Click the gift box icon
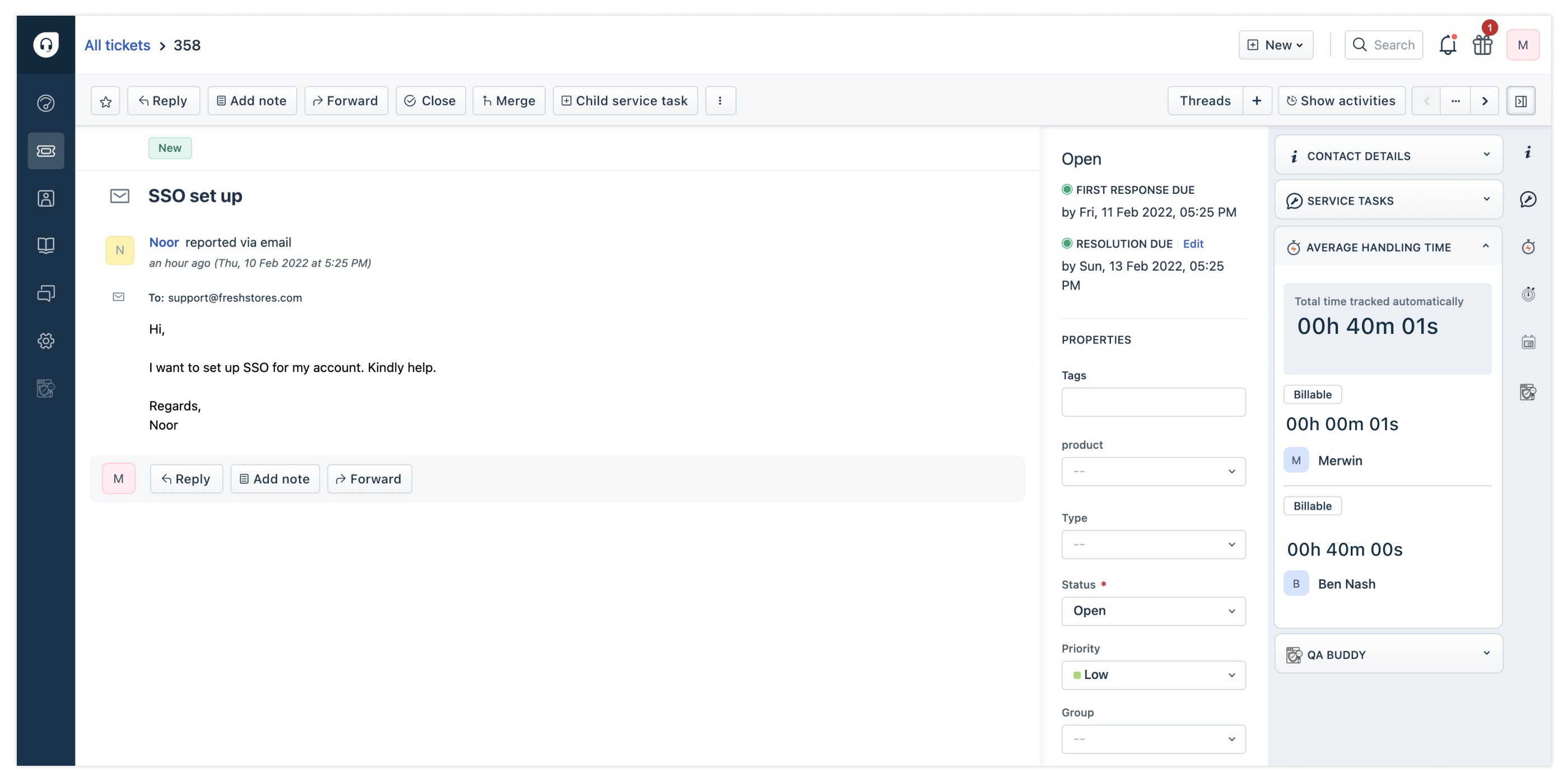 (x=1482, y=45)
